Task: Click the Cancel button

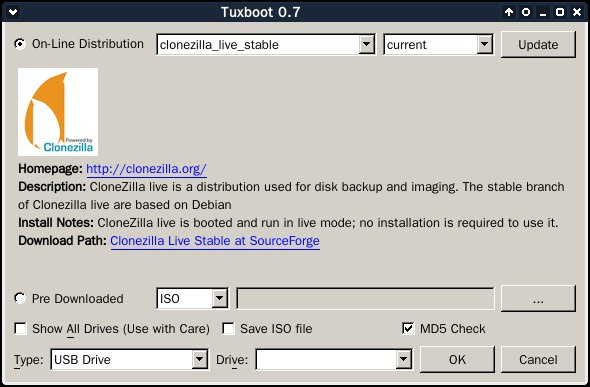Action: pos(538,360)
